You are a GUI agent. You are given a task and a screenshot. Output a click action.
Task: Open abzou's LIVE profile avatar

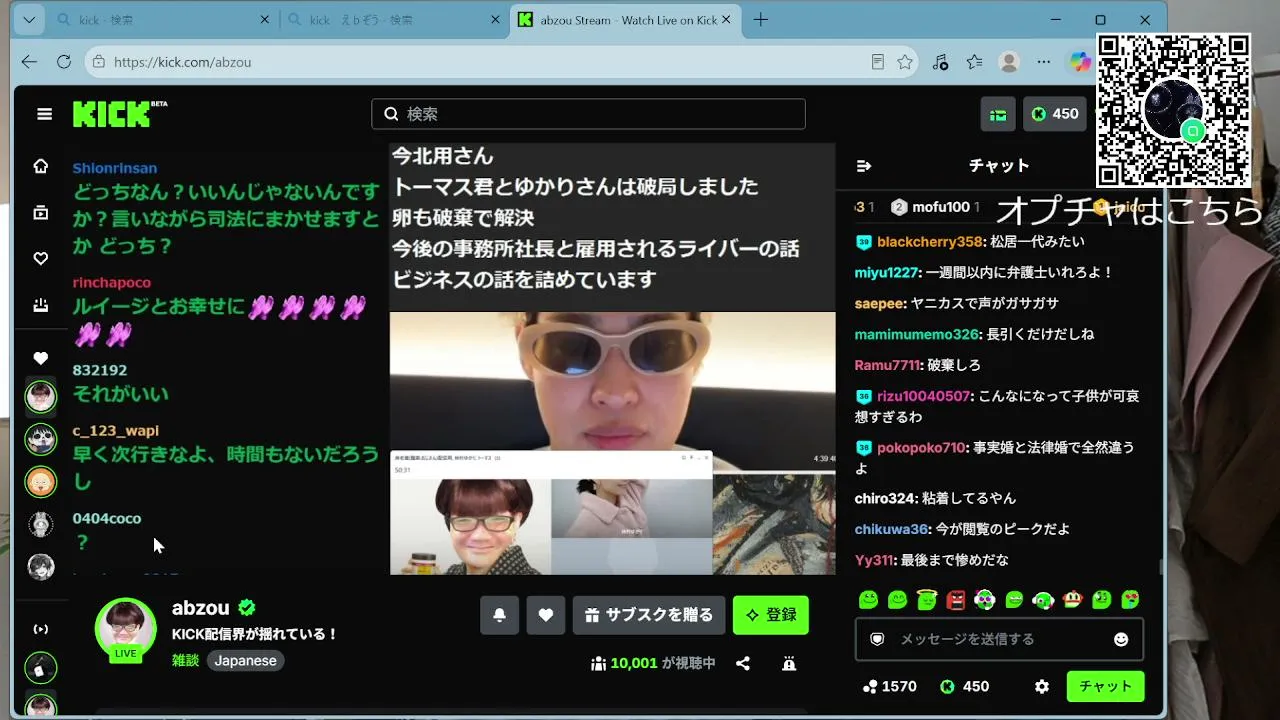click(125, 630)
